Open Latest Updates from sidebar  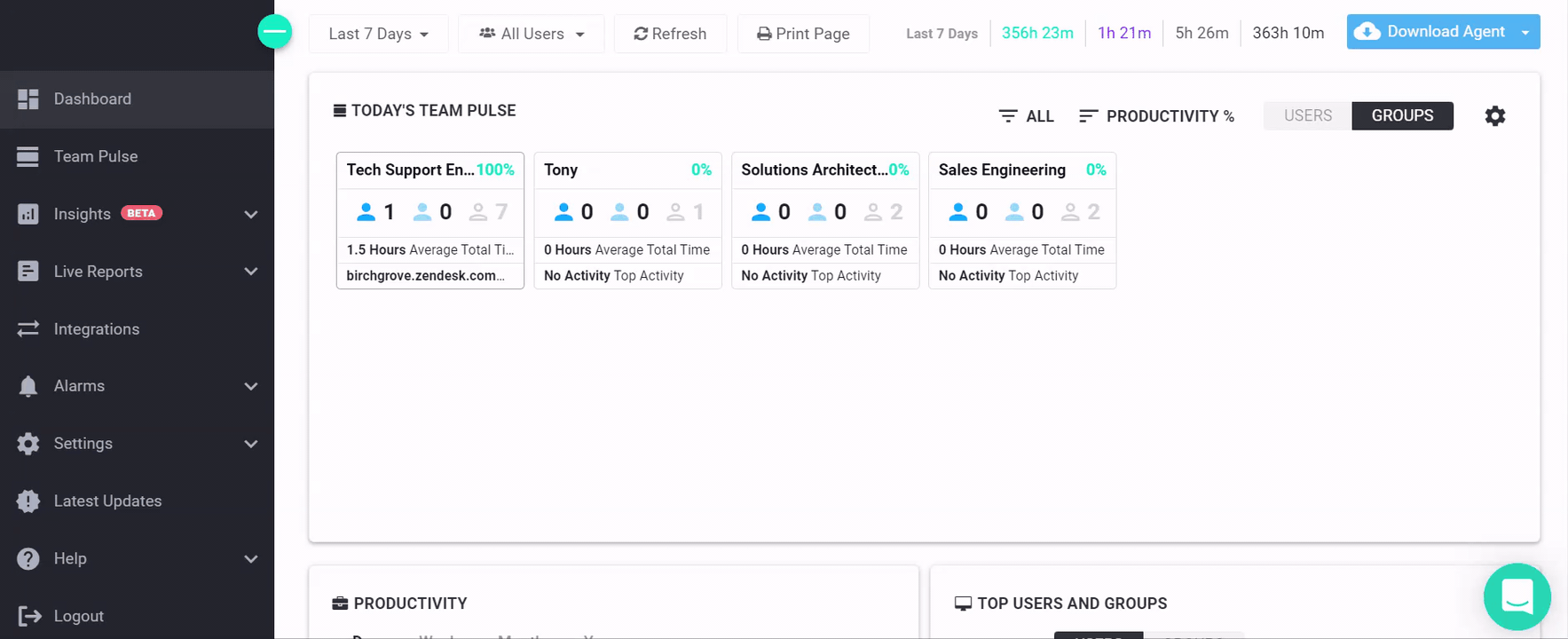coord(137,501)
